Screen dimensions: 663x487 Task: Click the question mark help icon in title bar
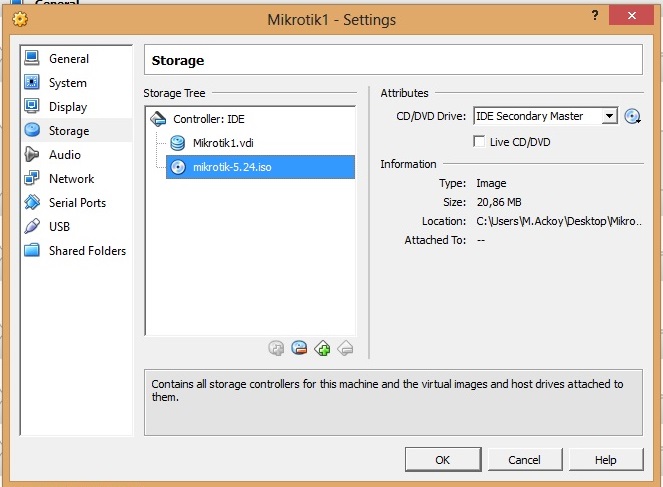[x=595, y=16]
